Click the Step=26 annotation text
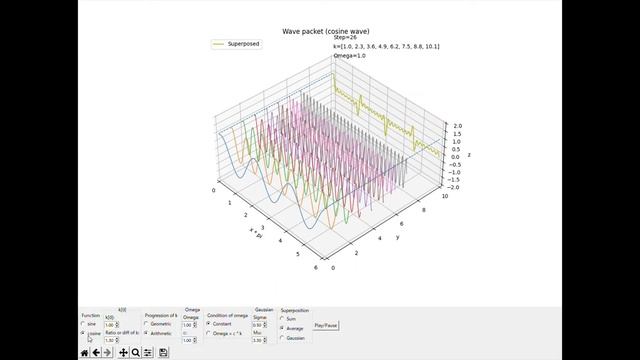640x360 pixels. click(345, 37)
